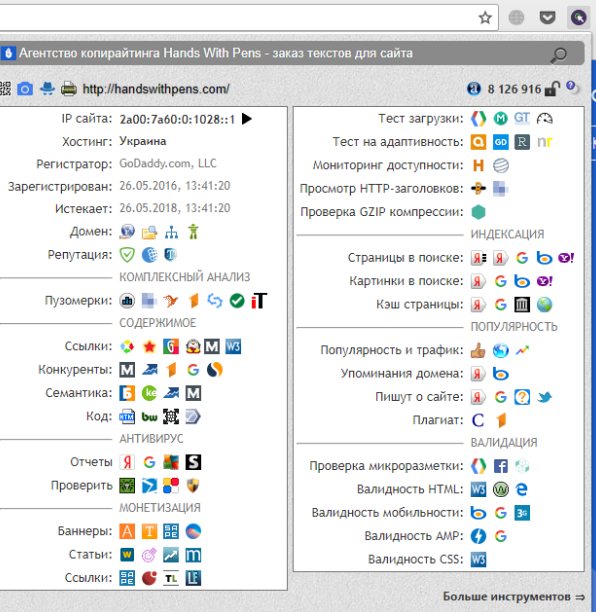This screenshot has height=612, width=596.
Task: Click the Alexa rank 8 126 916 value
Action: (x=514, y=89)
